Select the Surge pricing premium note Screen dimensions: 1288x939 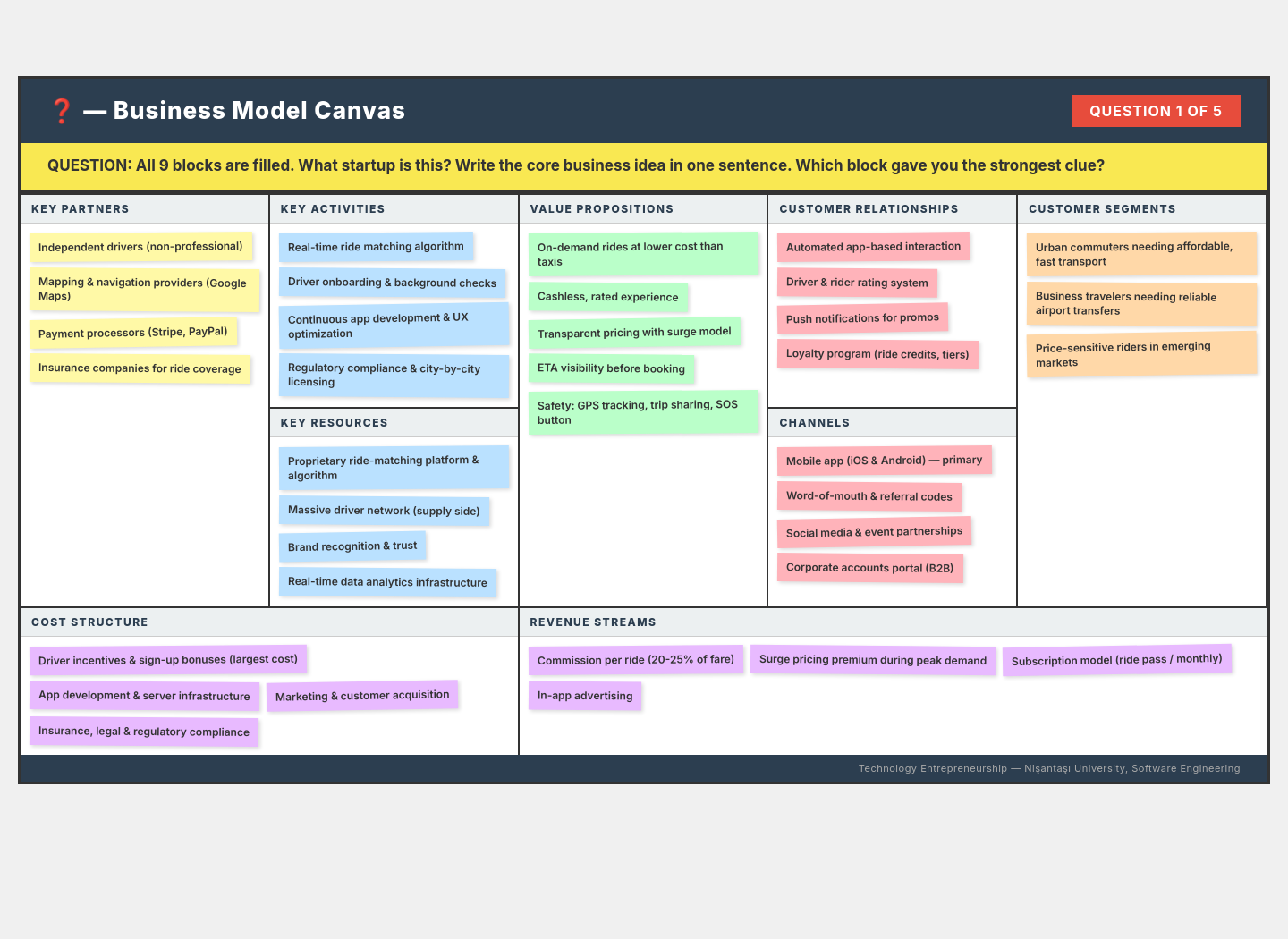click(873, 660)
